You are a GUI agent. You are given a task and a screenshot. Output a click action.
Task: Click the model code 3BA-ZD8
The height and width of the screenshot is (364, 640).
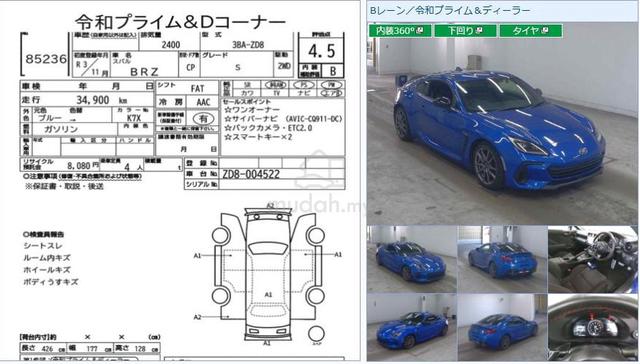click(x=248, y=45)
